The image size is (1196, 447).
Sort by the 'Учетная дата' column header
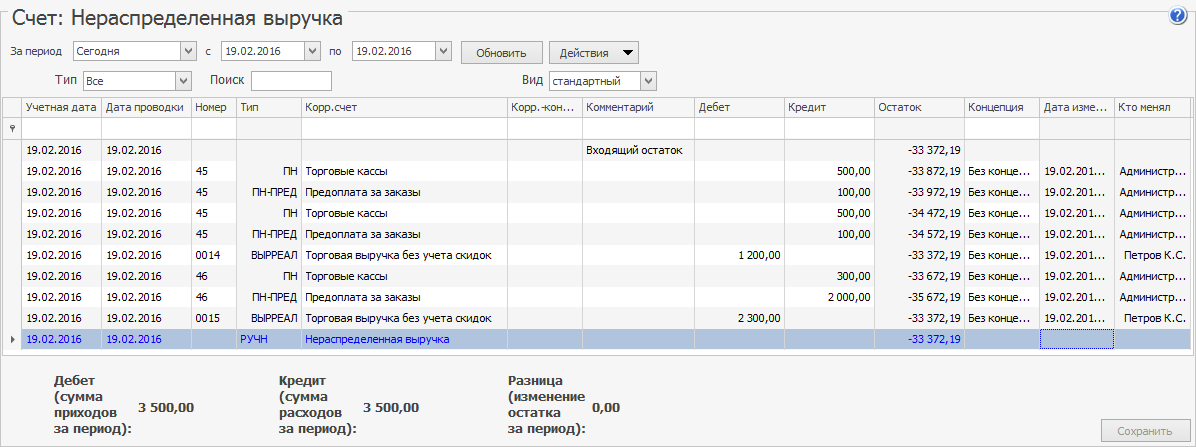point(61,108)
